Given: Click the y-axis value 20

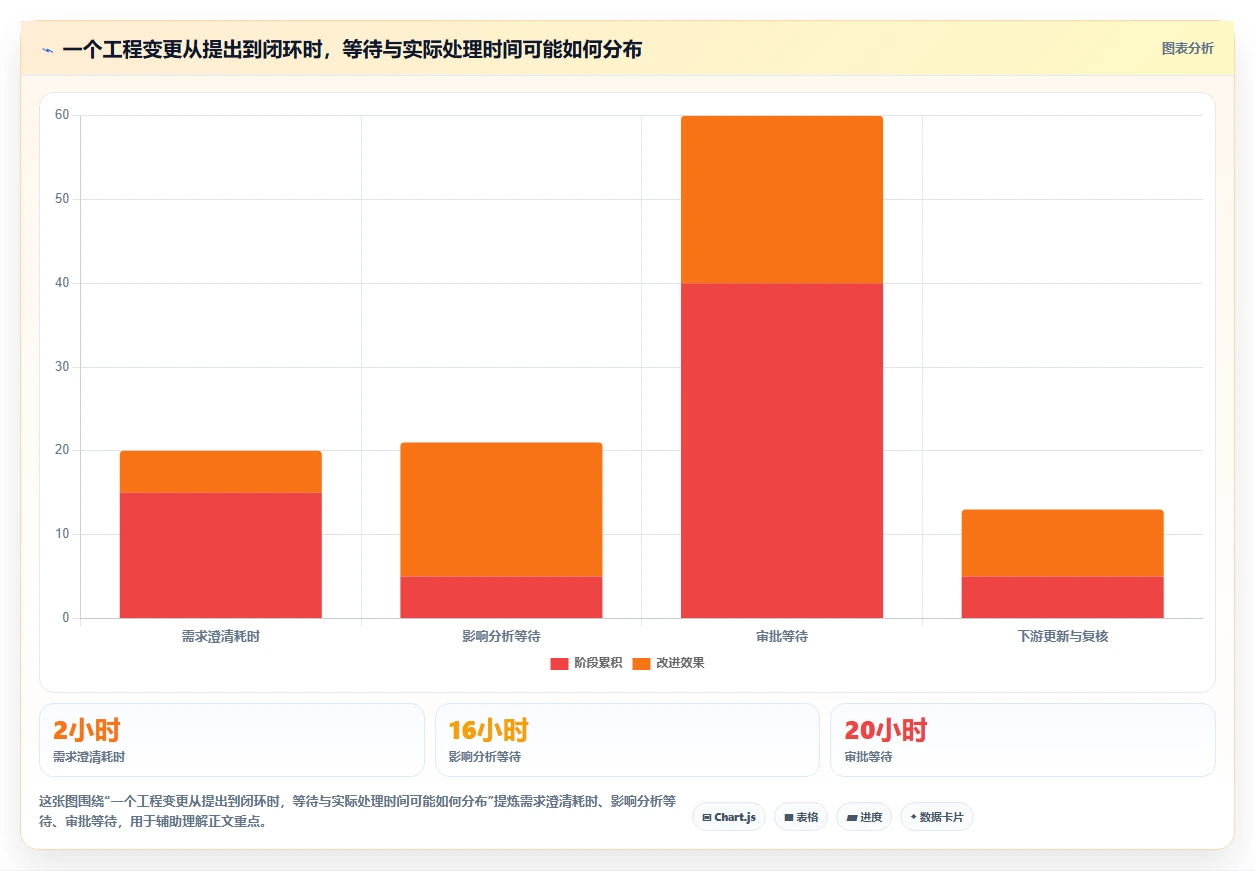Looking at the screenshot, I should tap(62, 450).
